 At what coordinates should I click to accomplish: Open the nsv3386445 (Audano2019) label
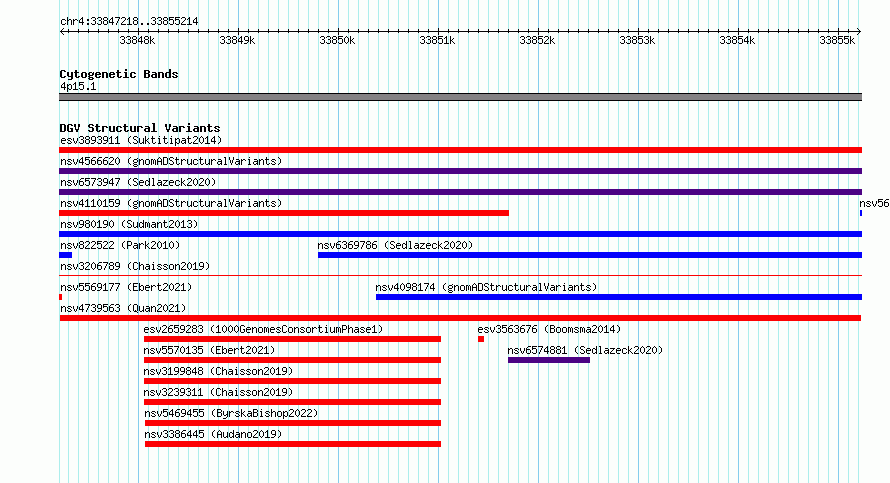coord(213,434)
